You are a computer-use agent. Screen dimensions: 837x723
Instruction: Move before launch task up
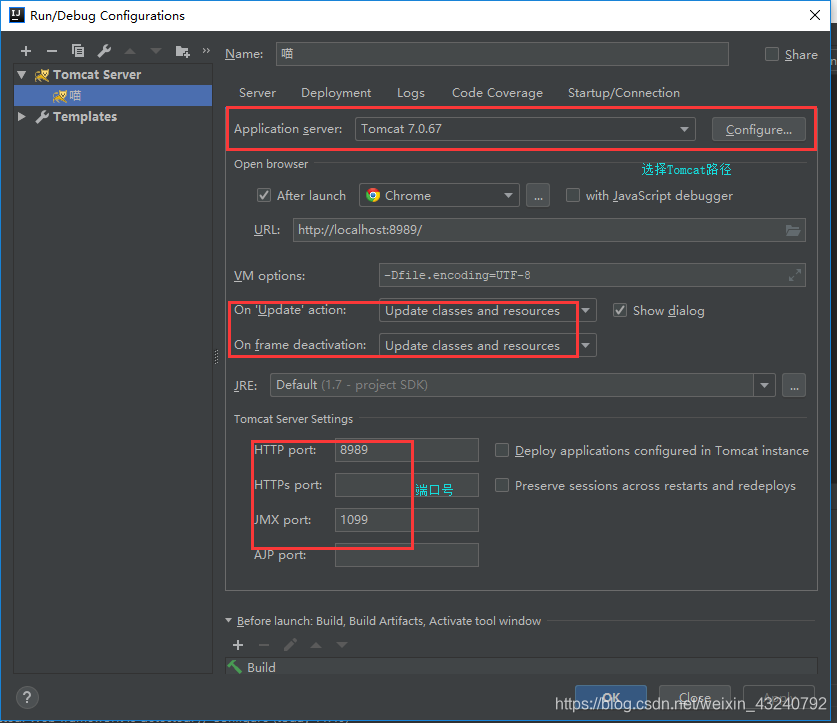(x=316, y=645)
